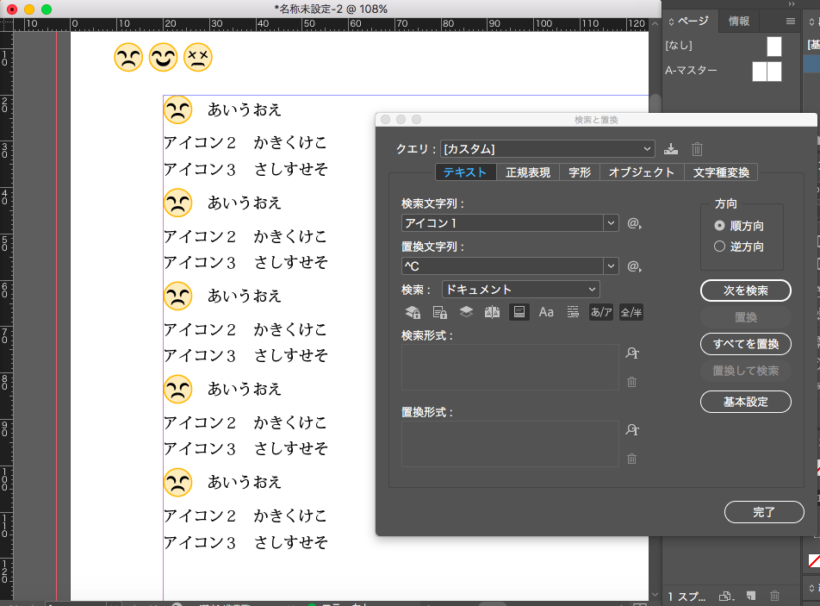Select the 順方向 radio button
This screenshot has width=820, height=606.
(x=720, y=226)
